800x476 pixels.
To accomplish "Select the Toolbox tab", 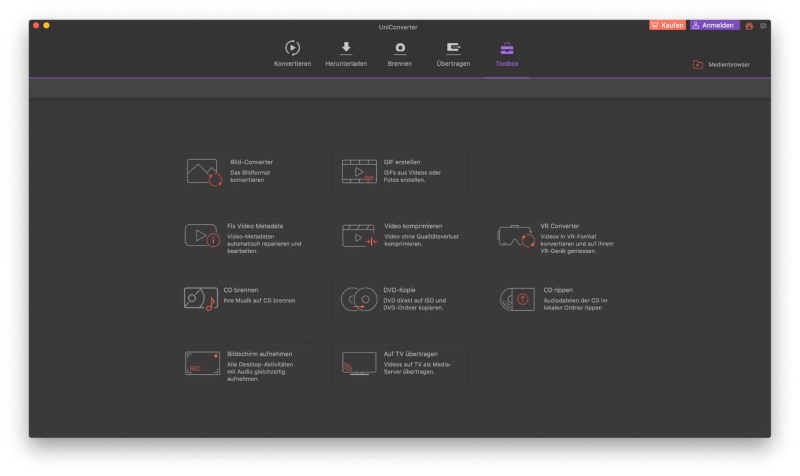I will point(506,54).
